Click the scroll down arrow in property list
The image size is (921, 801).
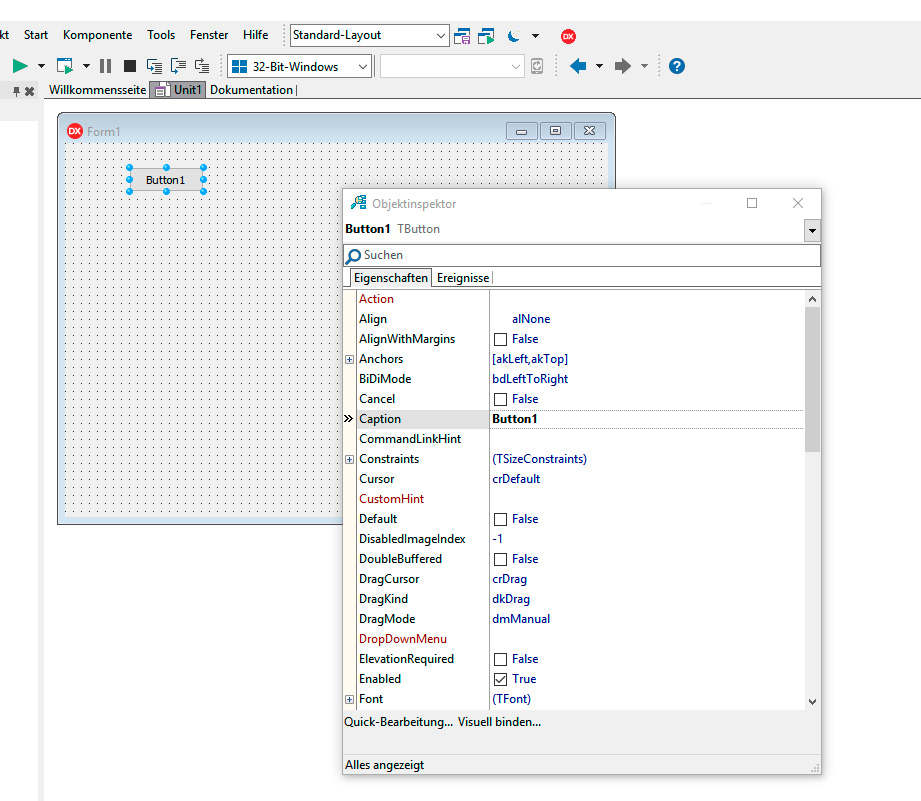[812, 702]
